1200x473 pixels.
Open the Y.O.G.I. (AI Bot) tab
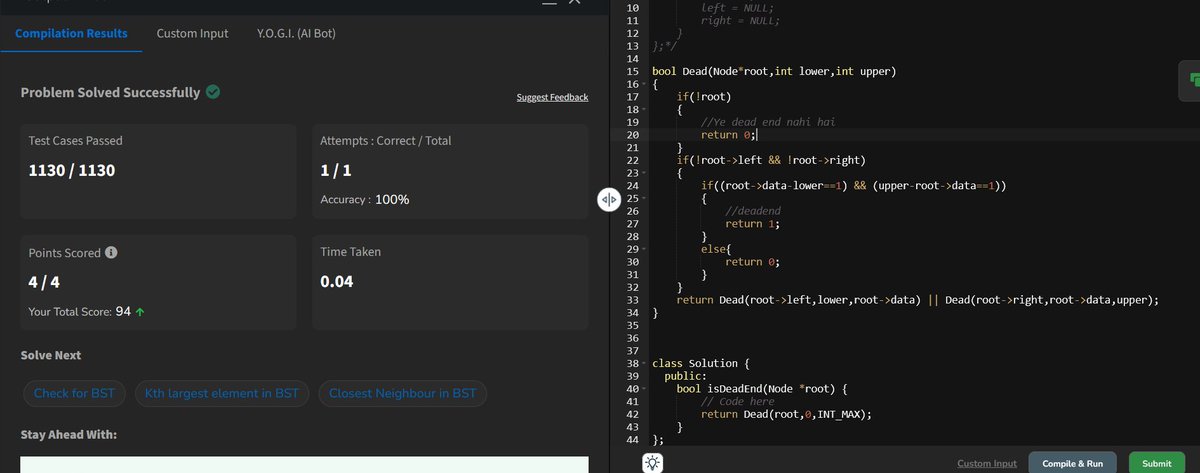[x=296, y=33]
